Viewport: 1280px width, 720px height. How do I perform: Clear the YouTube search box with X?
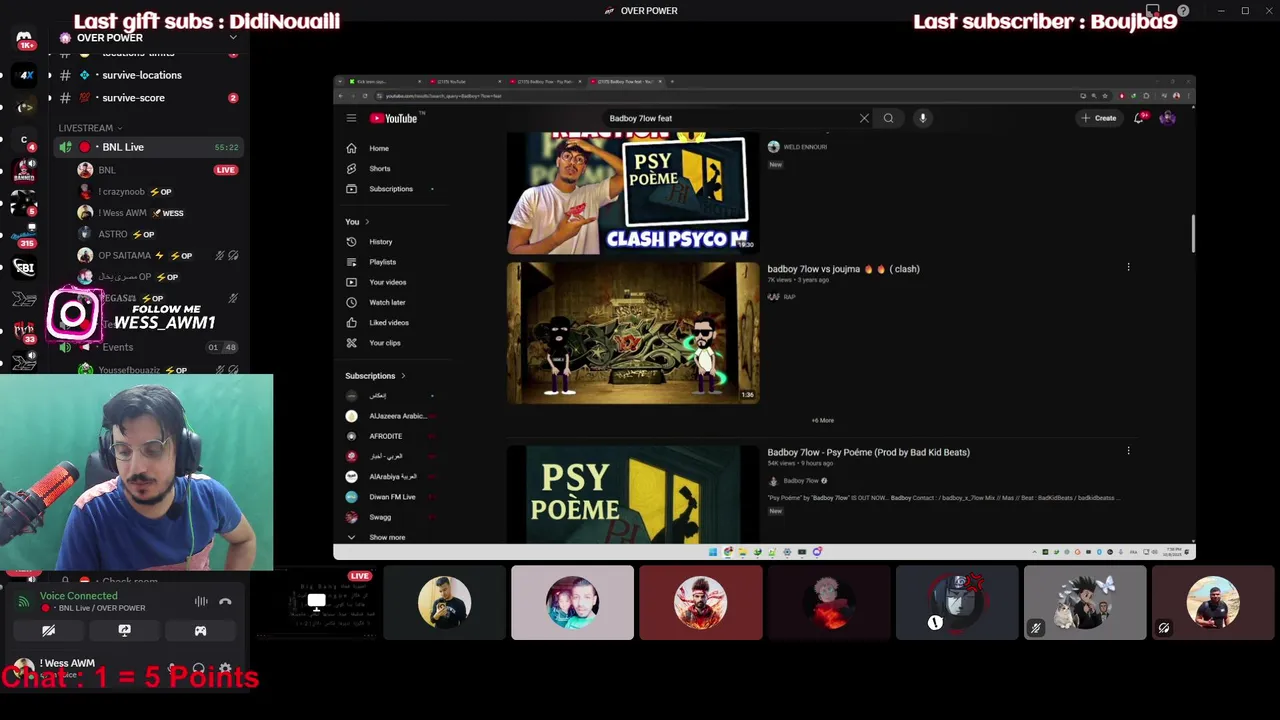pos(864,118)
